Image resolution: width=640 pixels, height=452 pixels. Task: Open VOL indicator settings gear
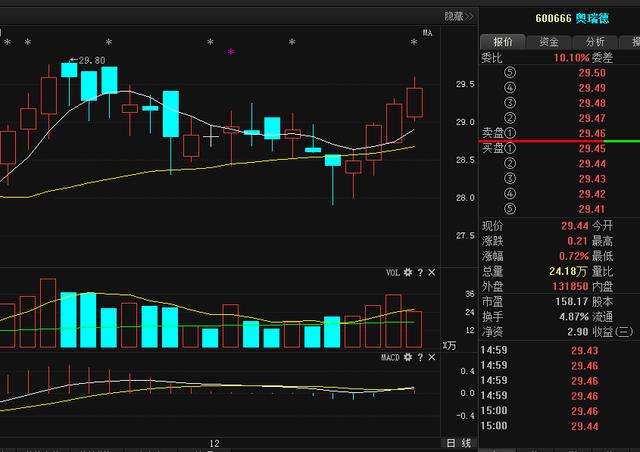[x=407, y=272]
